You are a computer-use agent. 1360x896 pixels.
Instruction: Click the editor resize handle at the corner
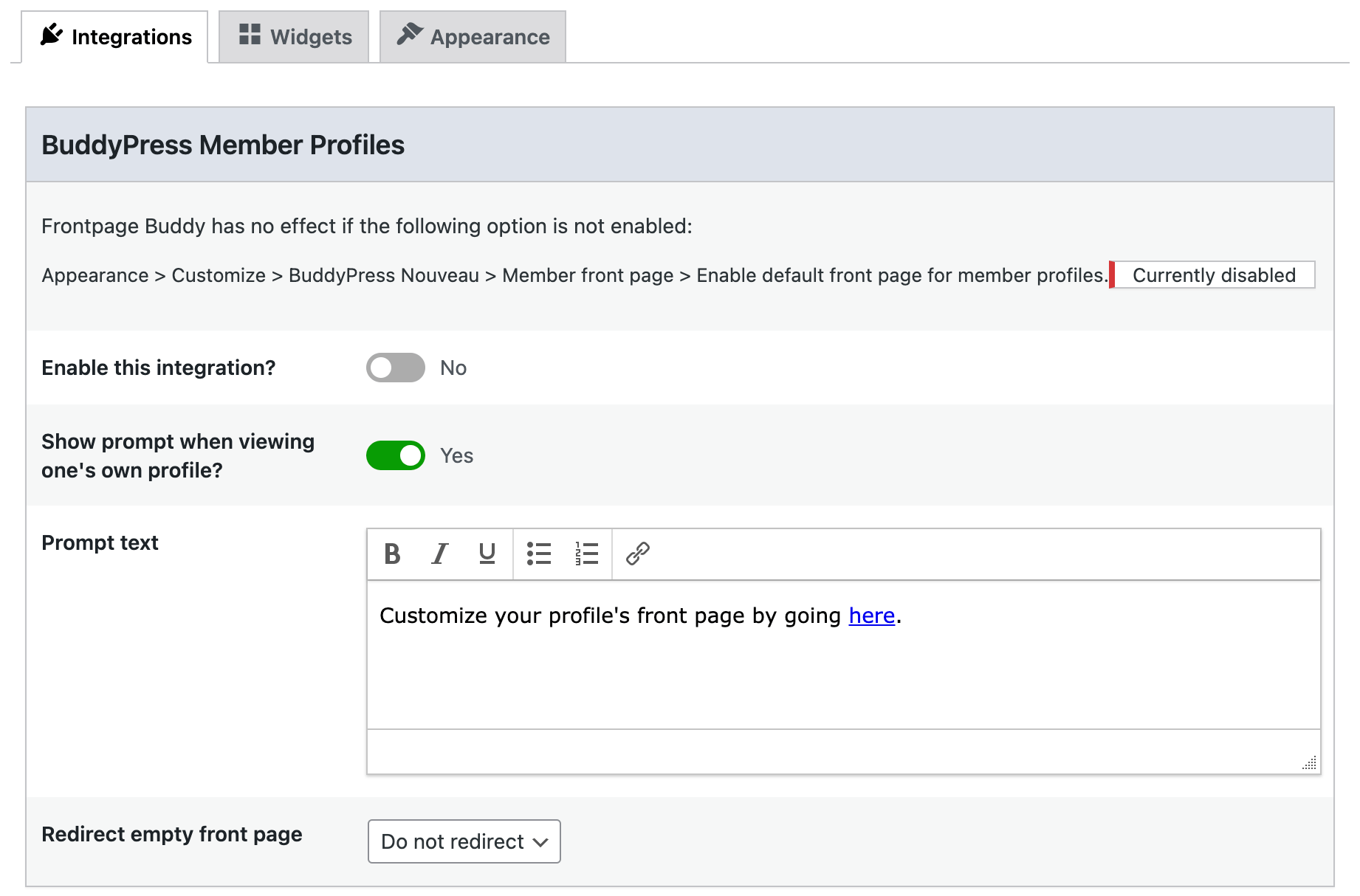pos(1309,763)
